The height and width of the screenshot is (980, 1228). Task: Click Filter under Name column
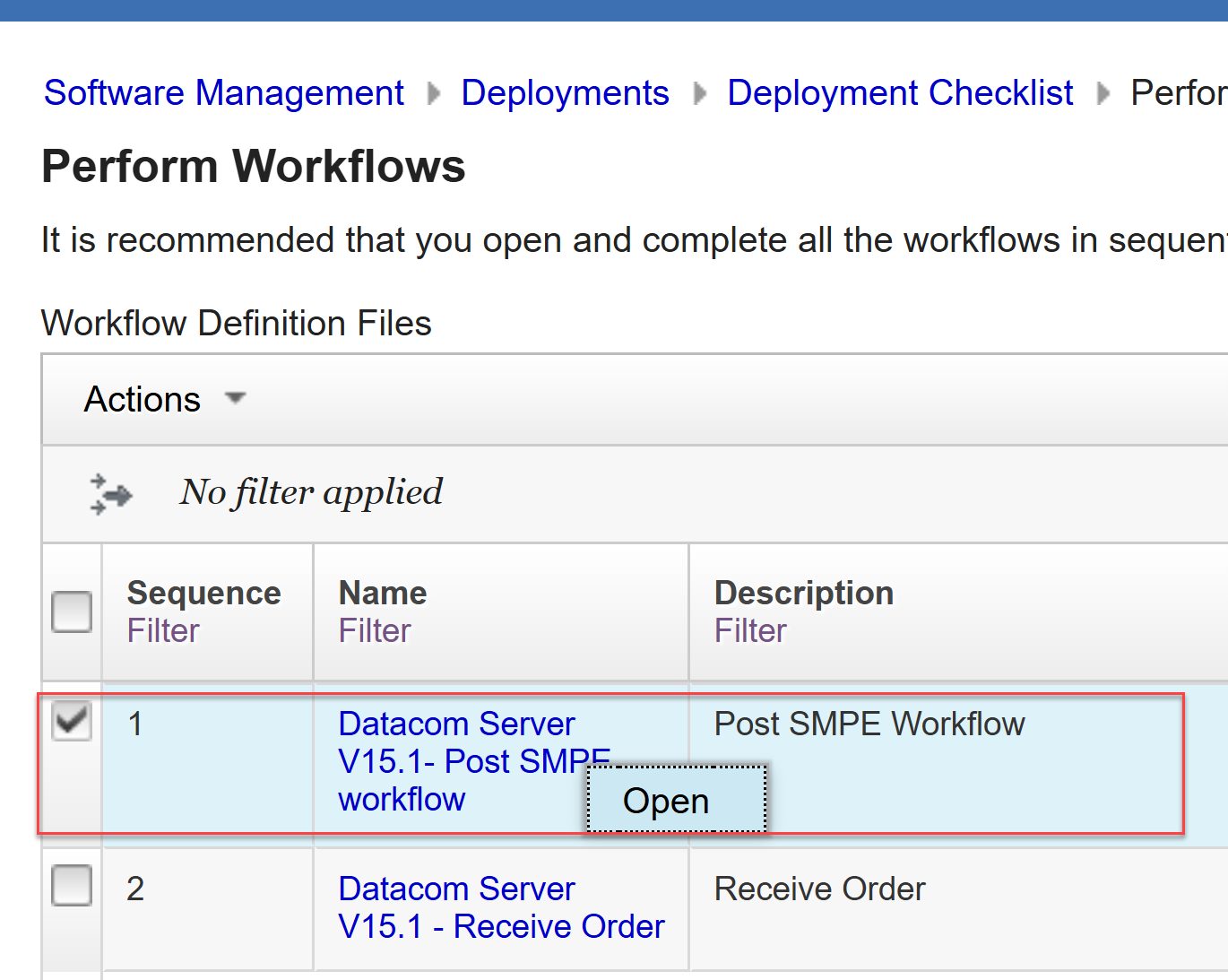[375, 631]
